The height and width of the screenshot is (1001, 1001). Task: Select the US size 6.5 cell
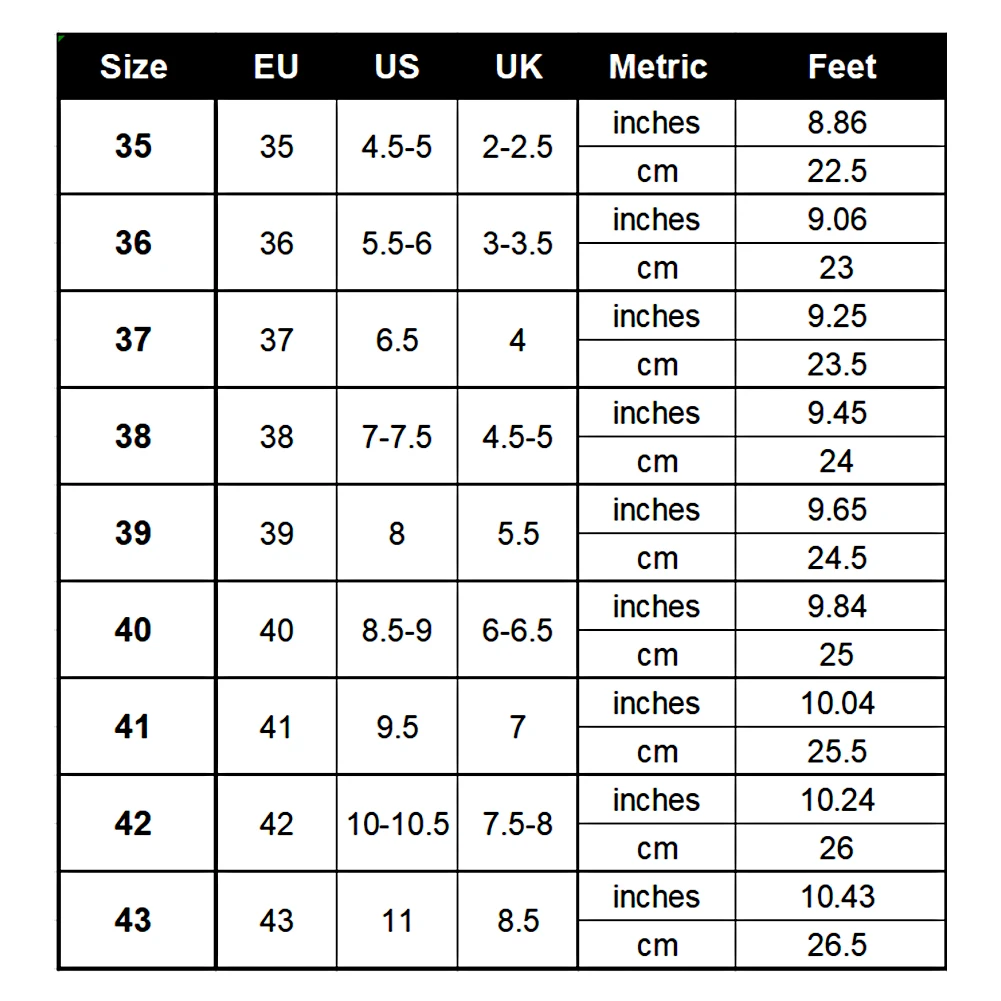click(x=397, y=340)
